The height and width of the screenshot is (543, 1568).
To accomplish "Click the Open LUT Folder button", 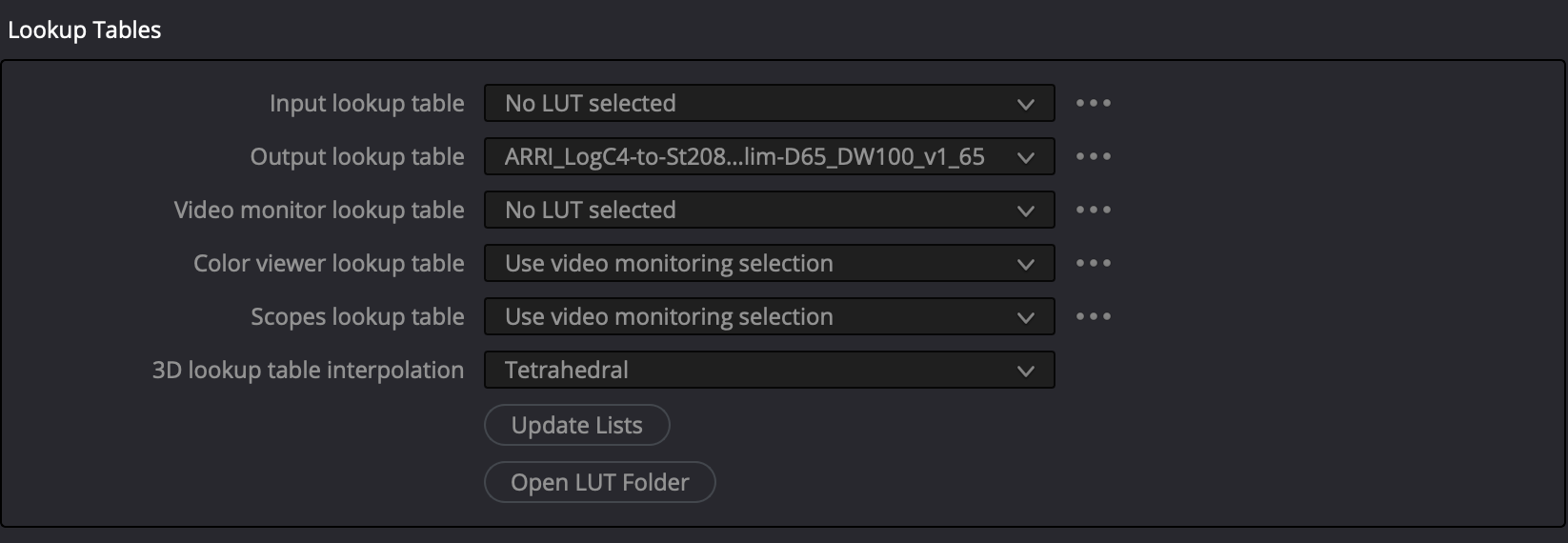I will pyautogui.click(x=599, y=482).
